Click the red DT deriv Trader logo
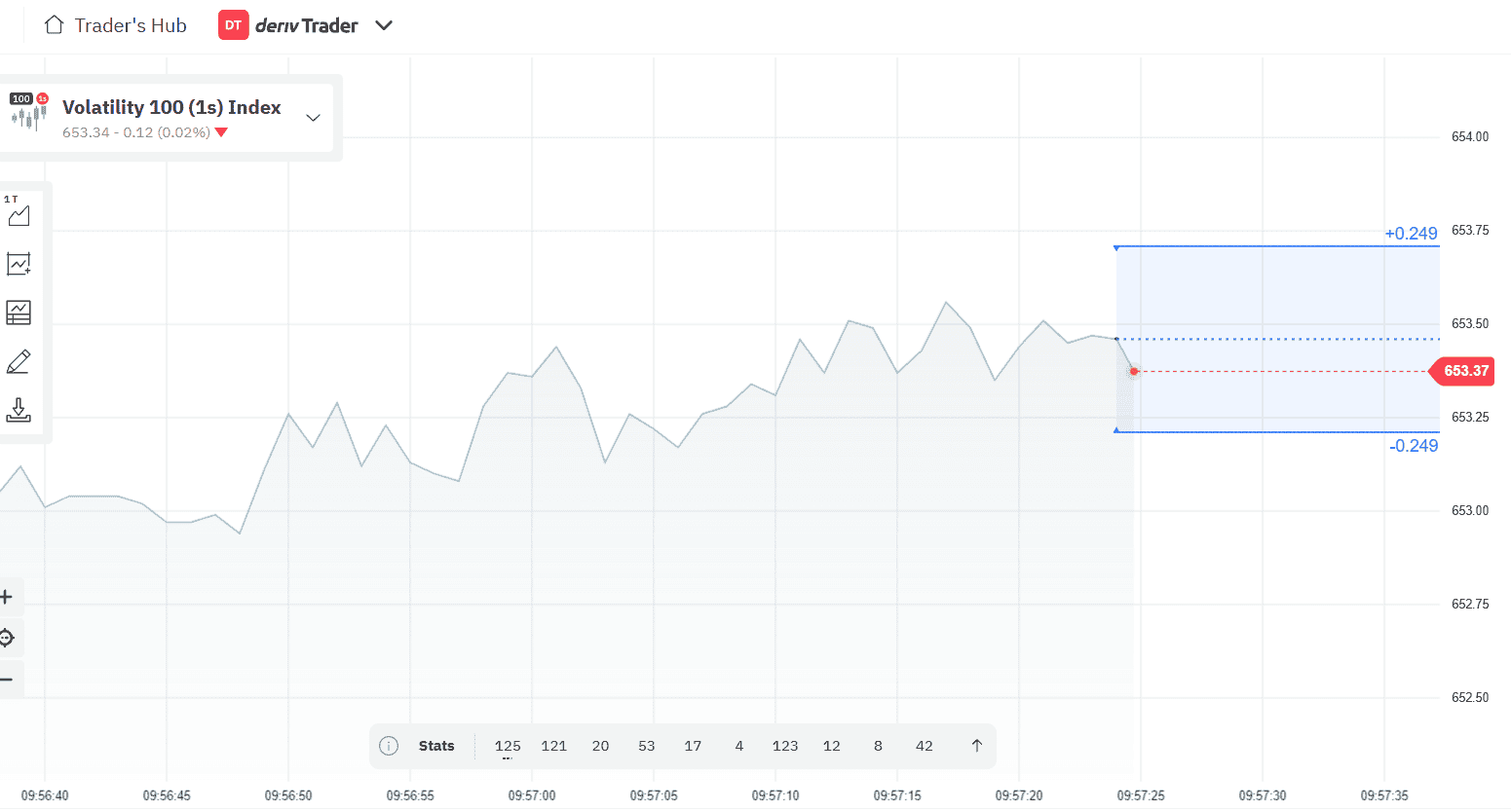The width and height of the screenshot is (1511, 812). [232, 24]
